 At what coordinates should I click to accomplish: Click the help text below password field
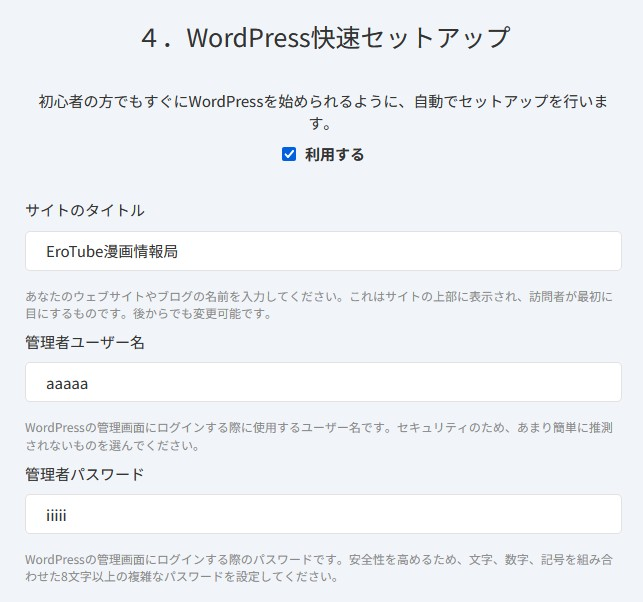point(322,568)
